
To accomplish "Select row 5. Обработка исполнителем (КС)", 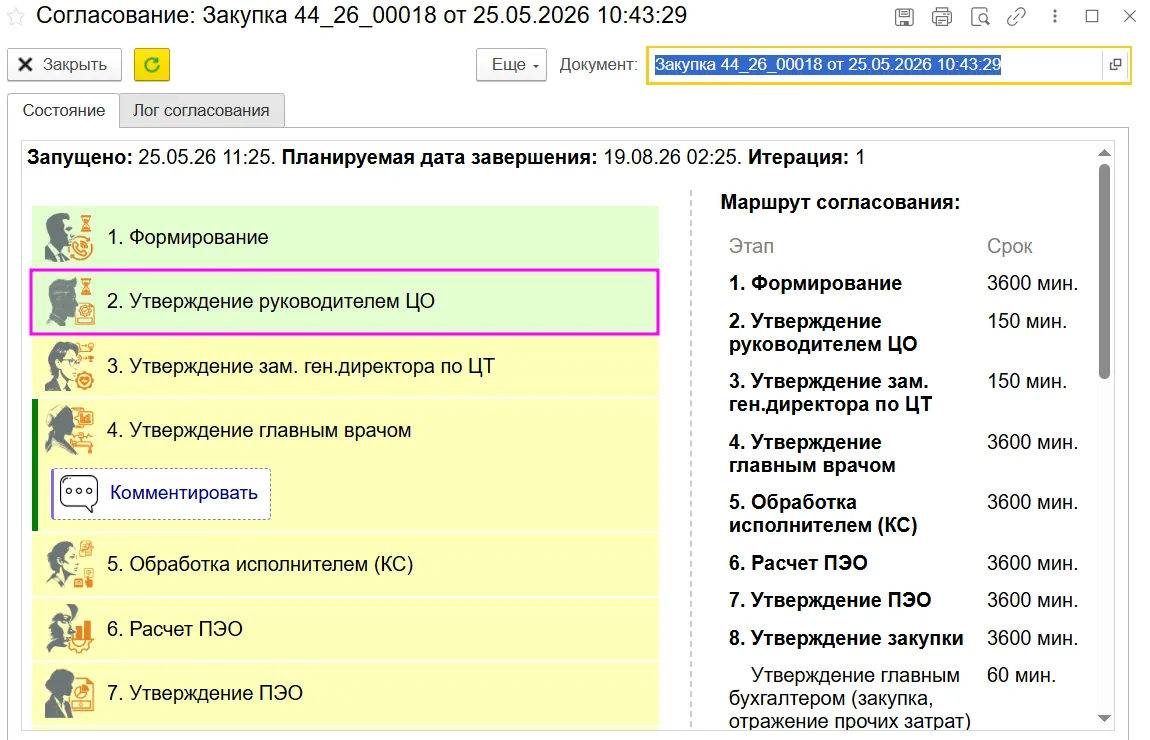I will pyautogui.click(x=345, y=564).
